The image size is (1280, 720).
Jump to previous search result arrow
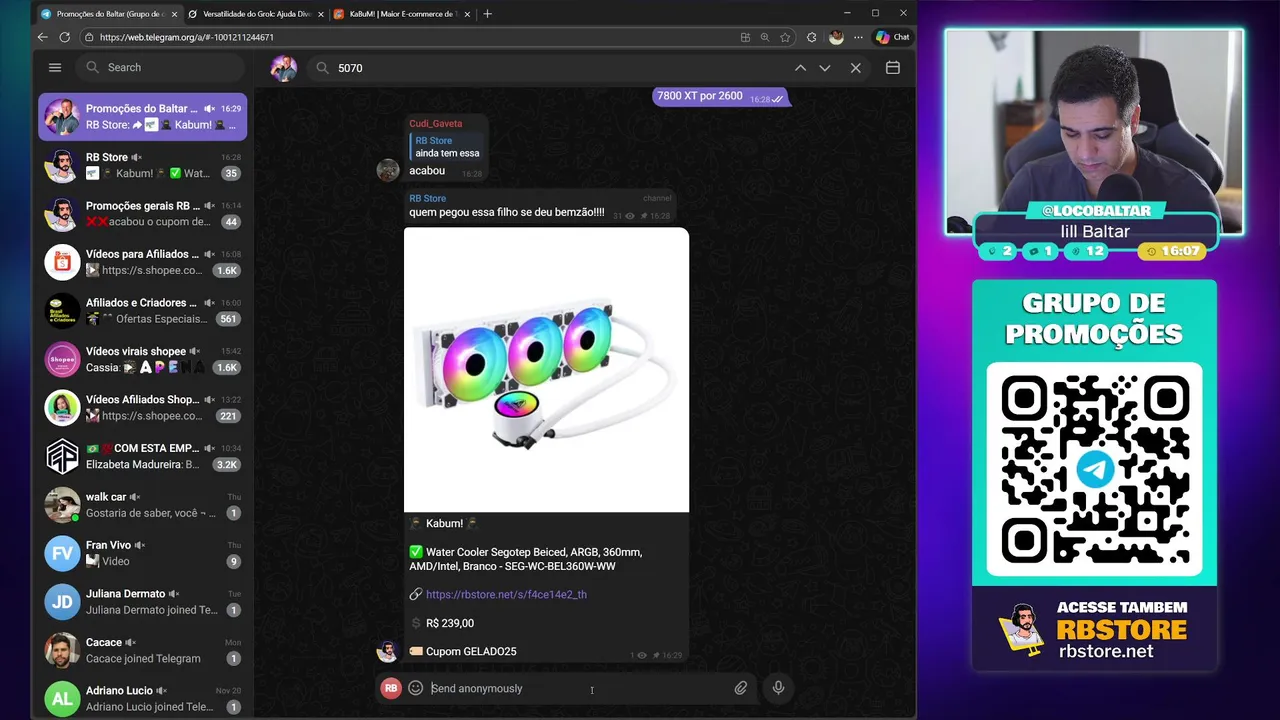[x=800, y=68]
